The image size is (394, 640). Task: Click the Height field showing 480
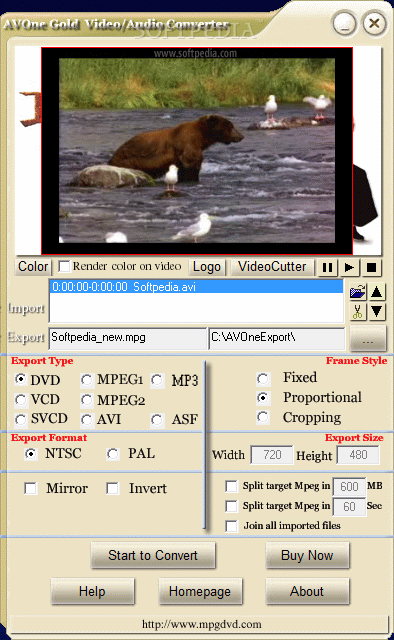click(x=358, y=455)
